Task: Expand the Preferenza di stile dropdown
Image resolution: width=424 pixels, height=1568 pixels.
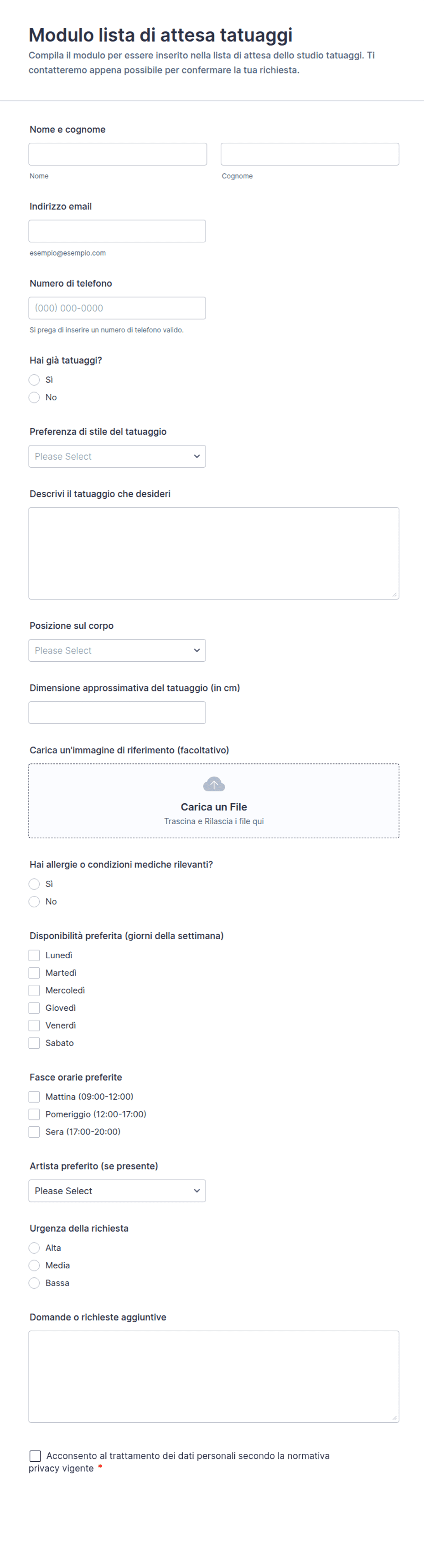Action: pyautogui.click(x=117, y=456)
